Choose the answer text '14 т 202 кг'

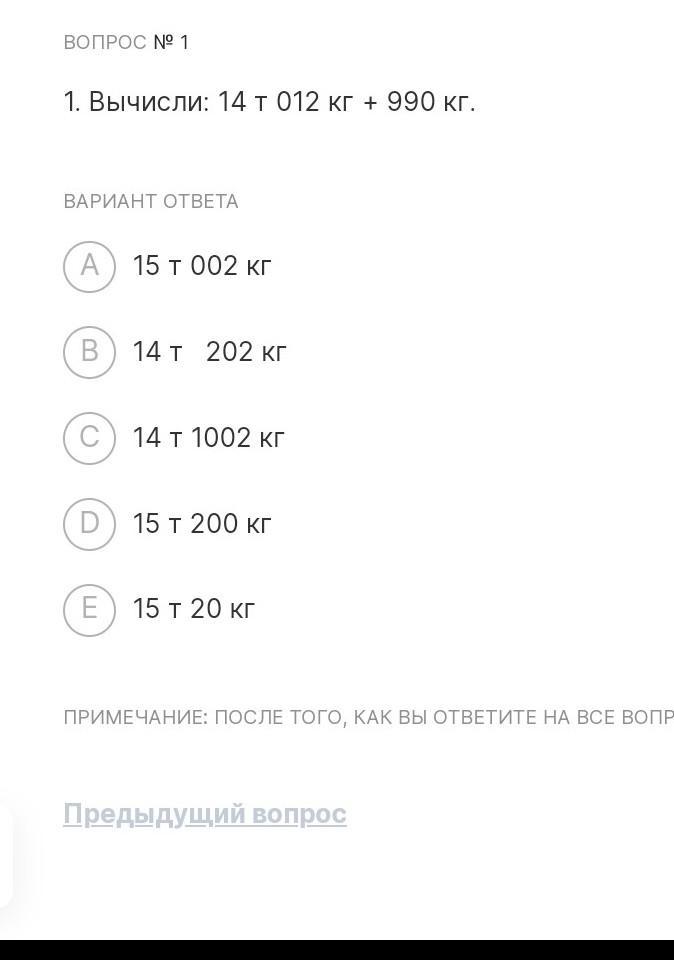pos(209,352)
